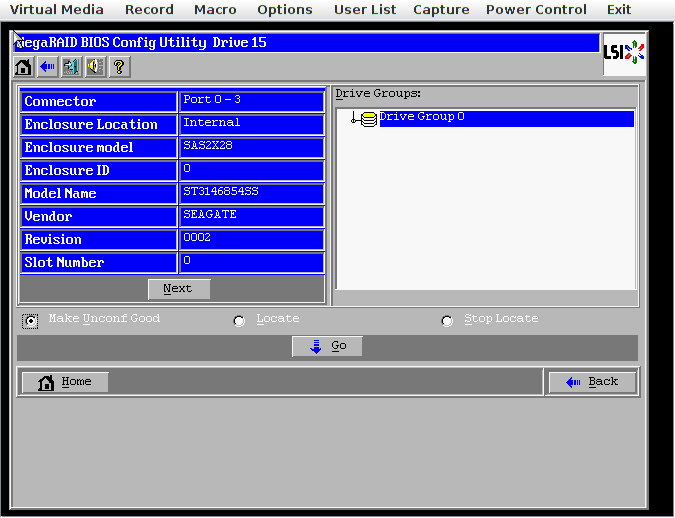Click the blue back arrow toolbar icon
Screen dimensions: 675x518
(x=47, y=67)
